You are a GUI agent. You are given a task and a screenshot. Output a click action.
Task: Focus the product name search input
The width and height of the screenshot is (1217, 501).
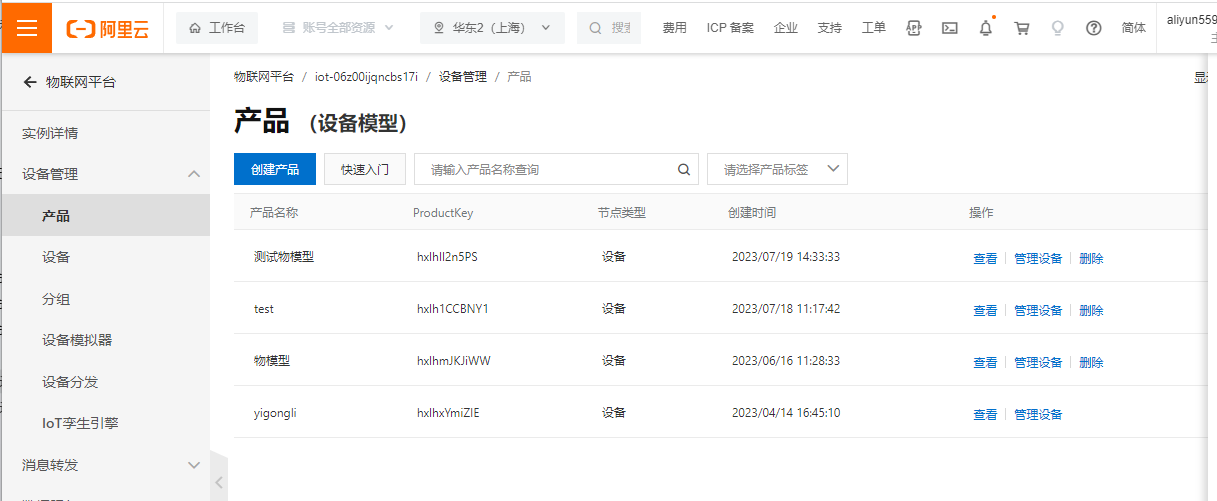(x=545, y=170)
